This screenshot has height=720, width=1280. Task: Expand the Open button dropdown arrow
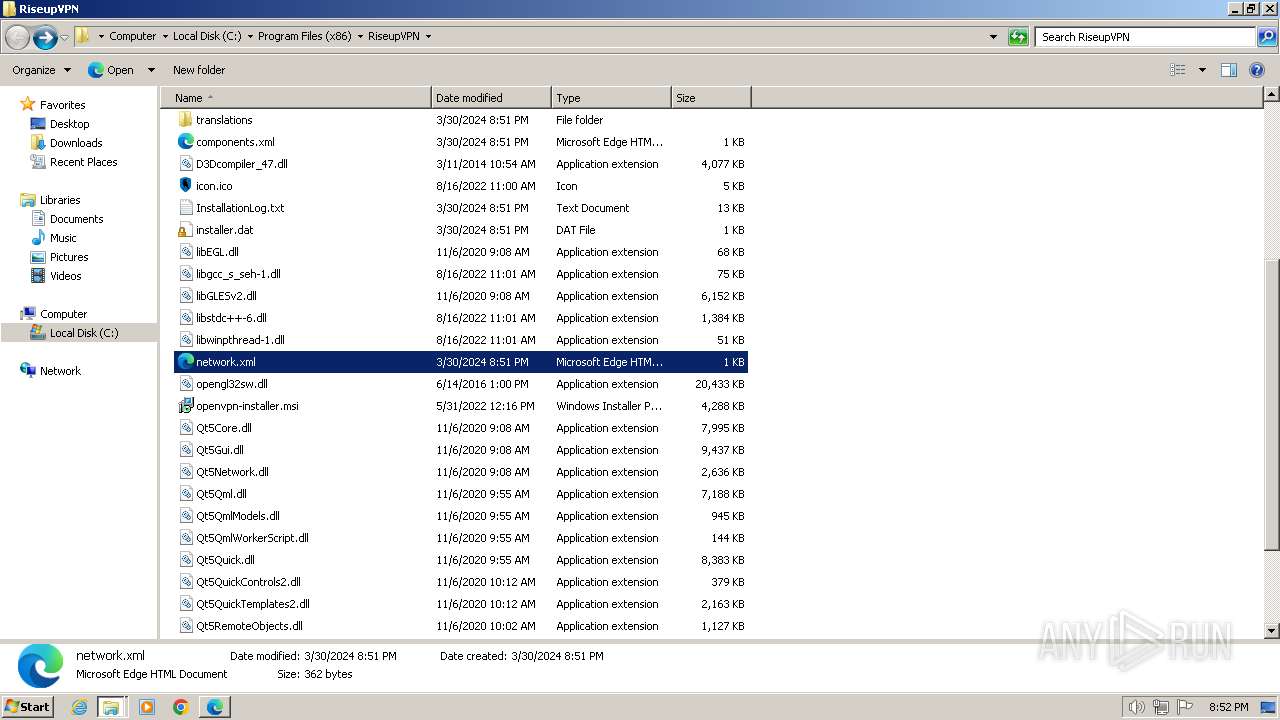(151, 70)
